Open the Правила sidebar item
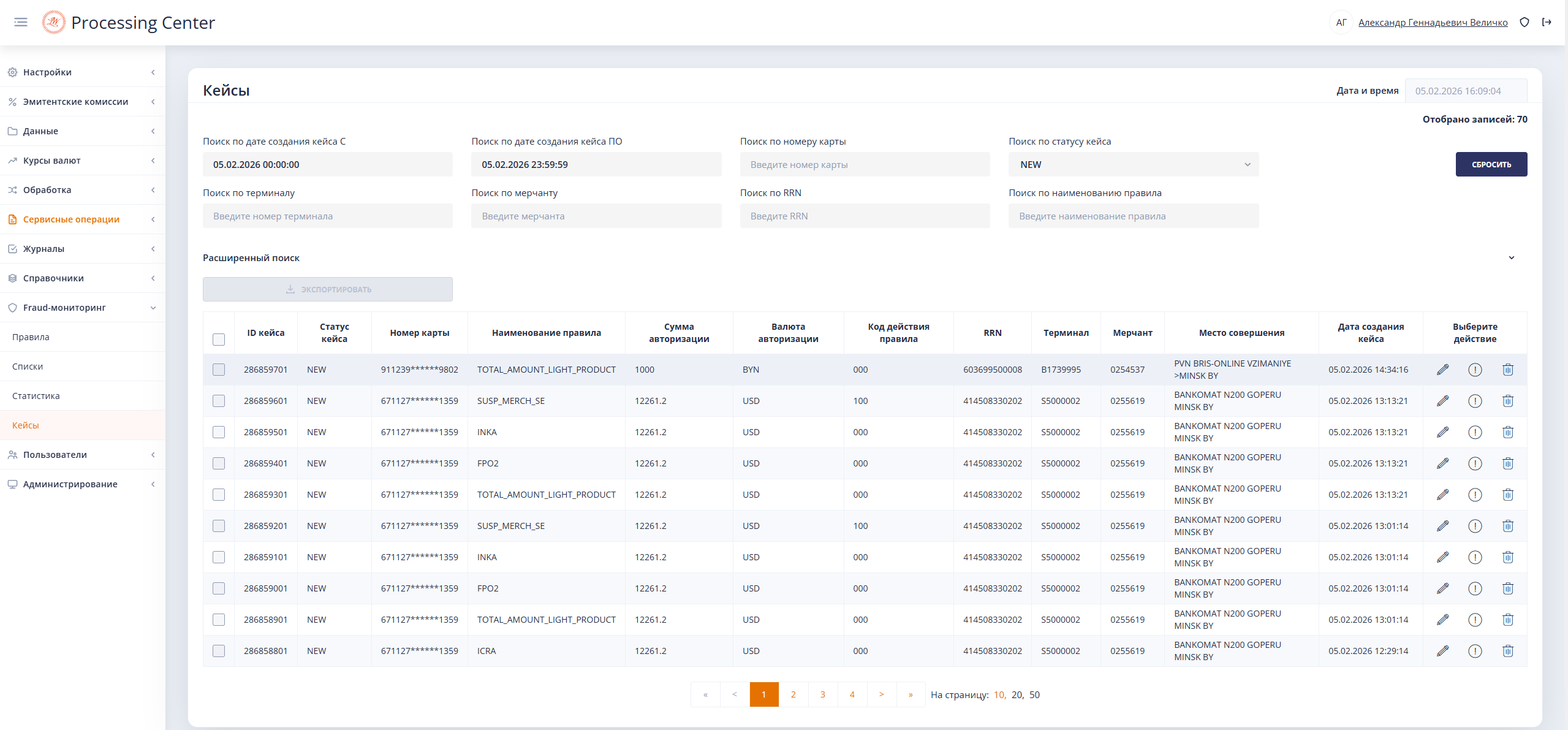 pos(31,337)
